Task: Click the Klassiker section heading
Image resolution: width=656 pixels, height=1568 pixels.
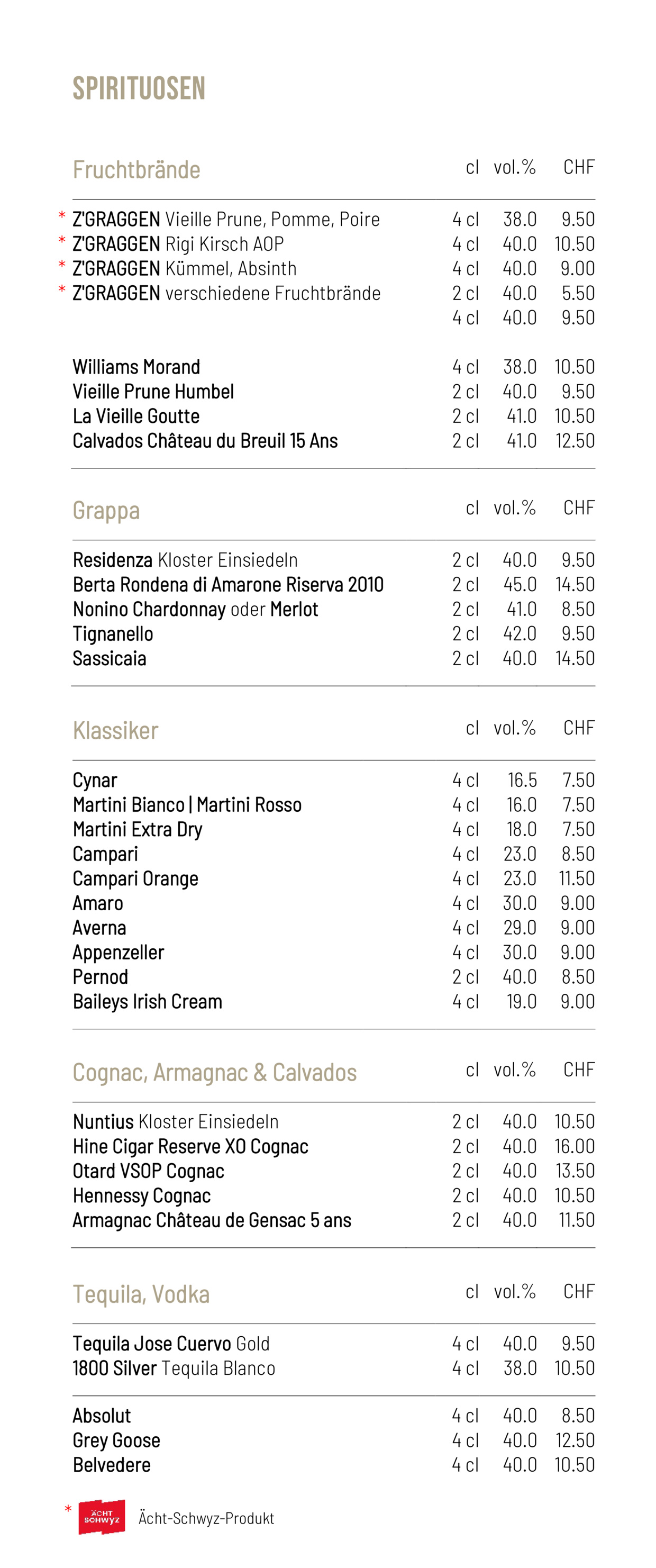Action: coord(116,730)
